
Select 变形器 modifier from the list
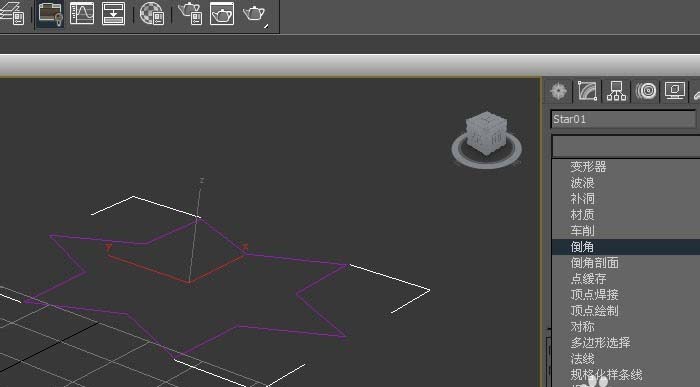coord(588,167)
